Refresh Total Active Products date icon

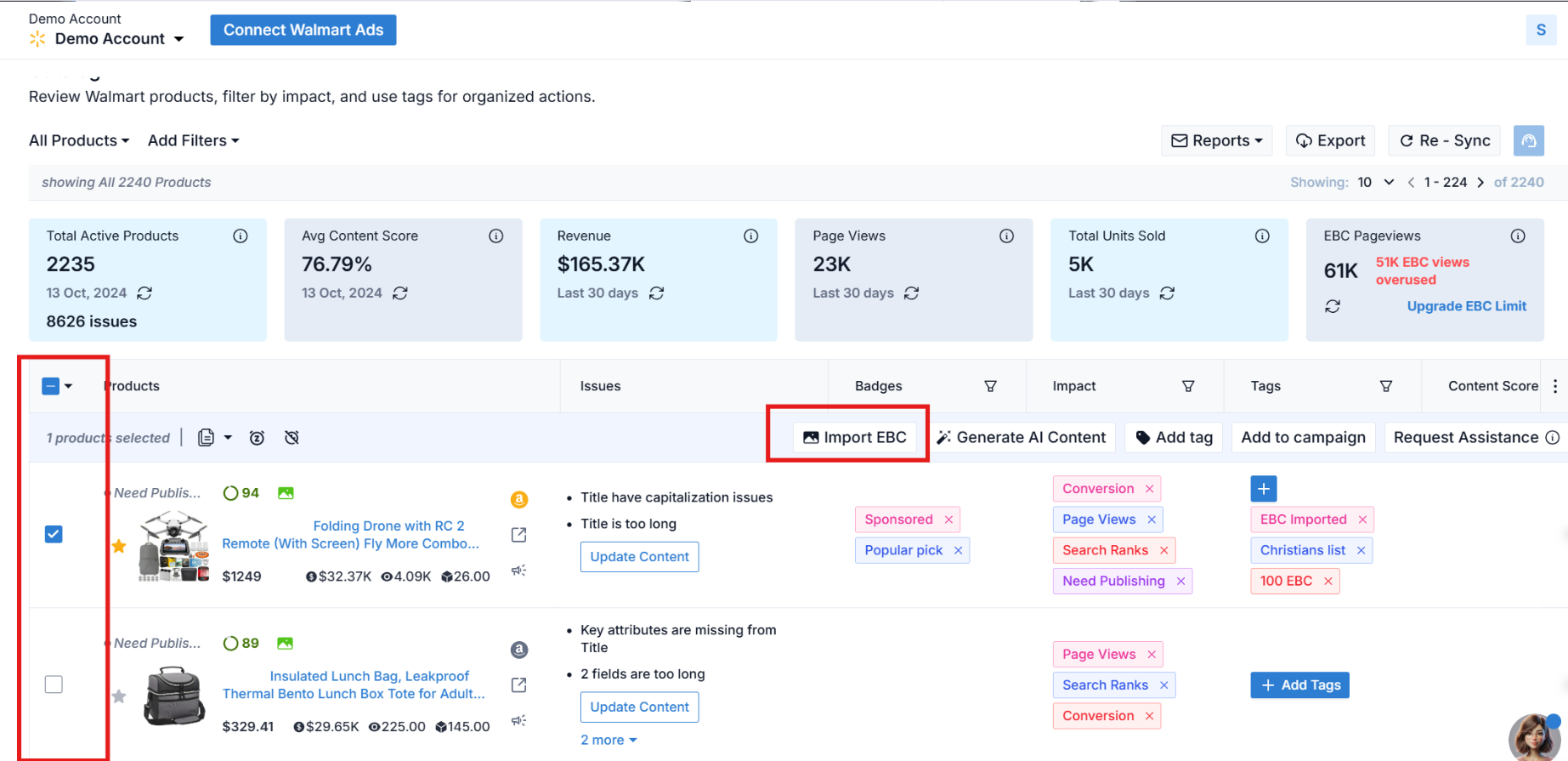(x=144, y=293)
